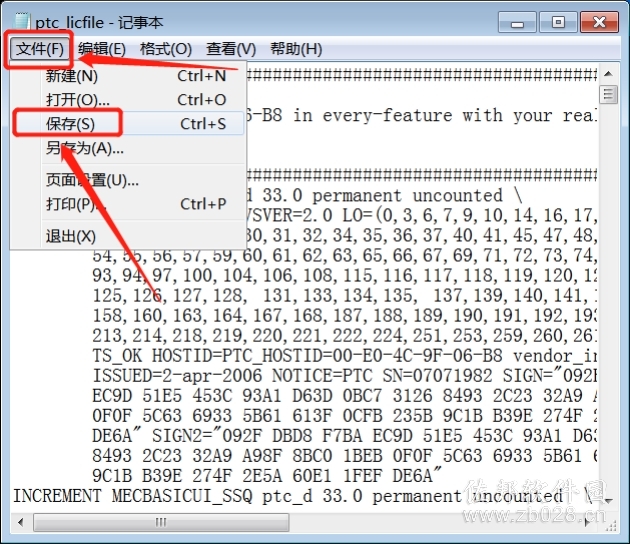Click 保存(S) to save the file
The height and width of the screenshot is (544, 630).
136,124
